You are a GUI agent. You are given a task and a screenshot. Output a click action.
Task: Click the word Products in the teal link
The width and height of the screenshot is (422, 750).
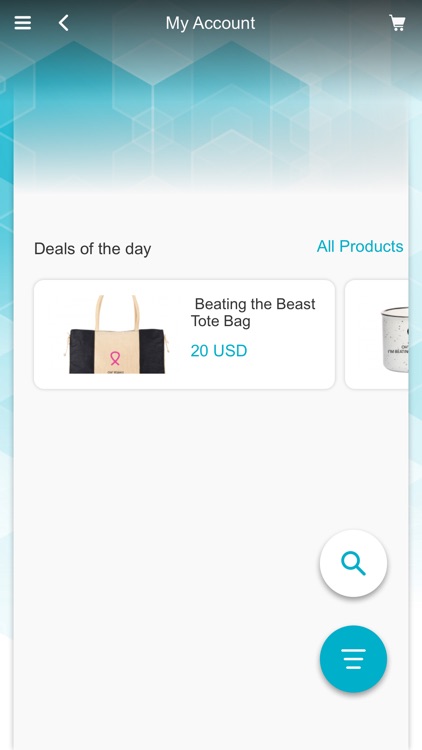[371, 246]
